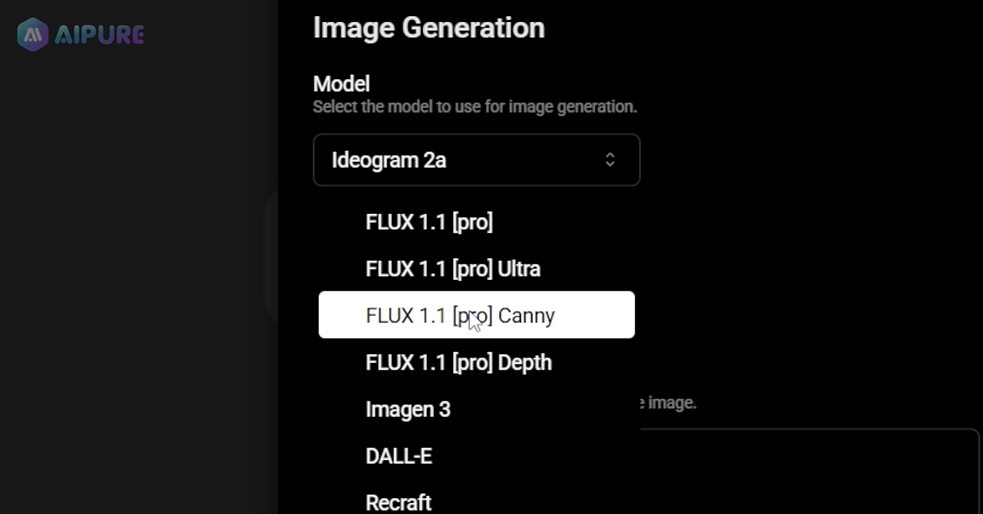Viewport: 983px width, 514px height.
Task: Open the Ideogram 2a model dropdown
Action: pos(476,160)
